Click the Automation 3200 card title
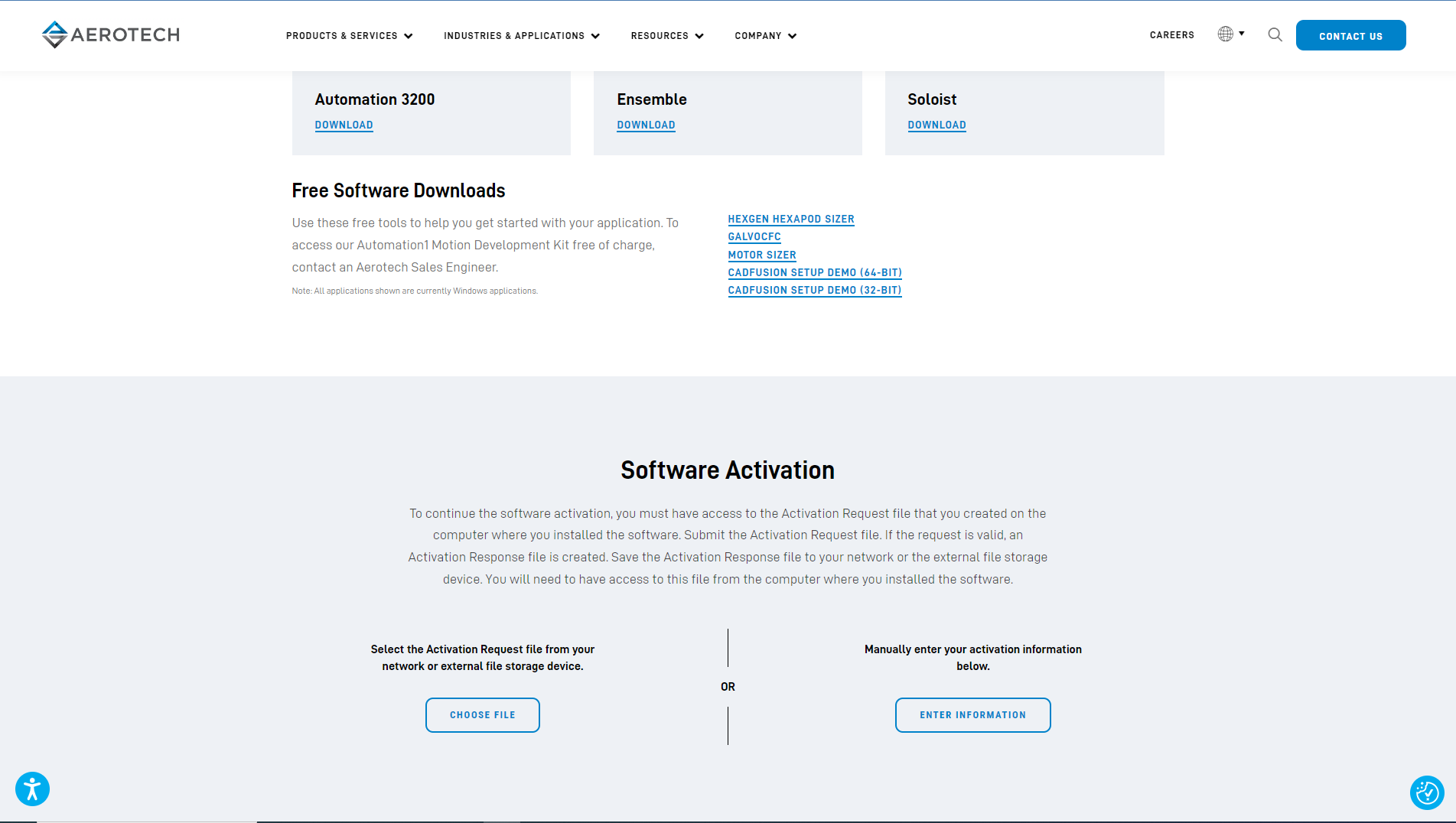The image size is (1456, 823). pos(374,99)
